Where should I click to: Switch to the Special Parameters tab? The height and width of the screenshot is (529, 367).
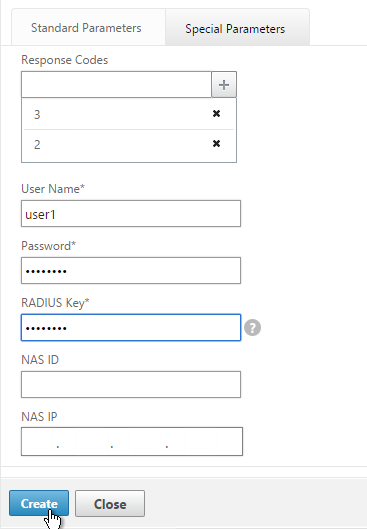click(235, 29)
